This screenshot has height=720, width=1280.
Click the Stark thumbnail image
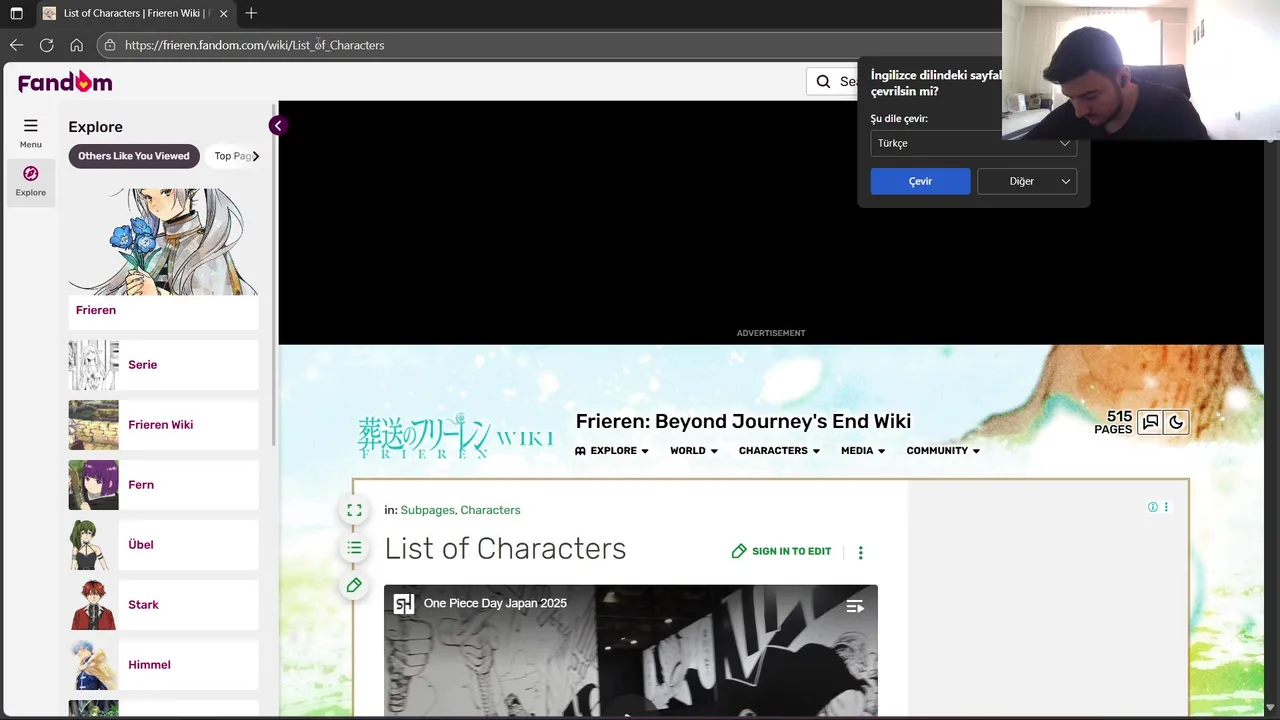[93, 605]
